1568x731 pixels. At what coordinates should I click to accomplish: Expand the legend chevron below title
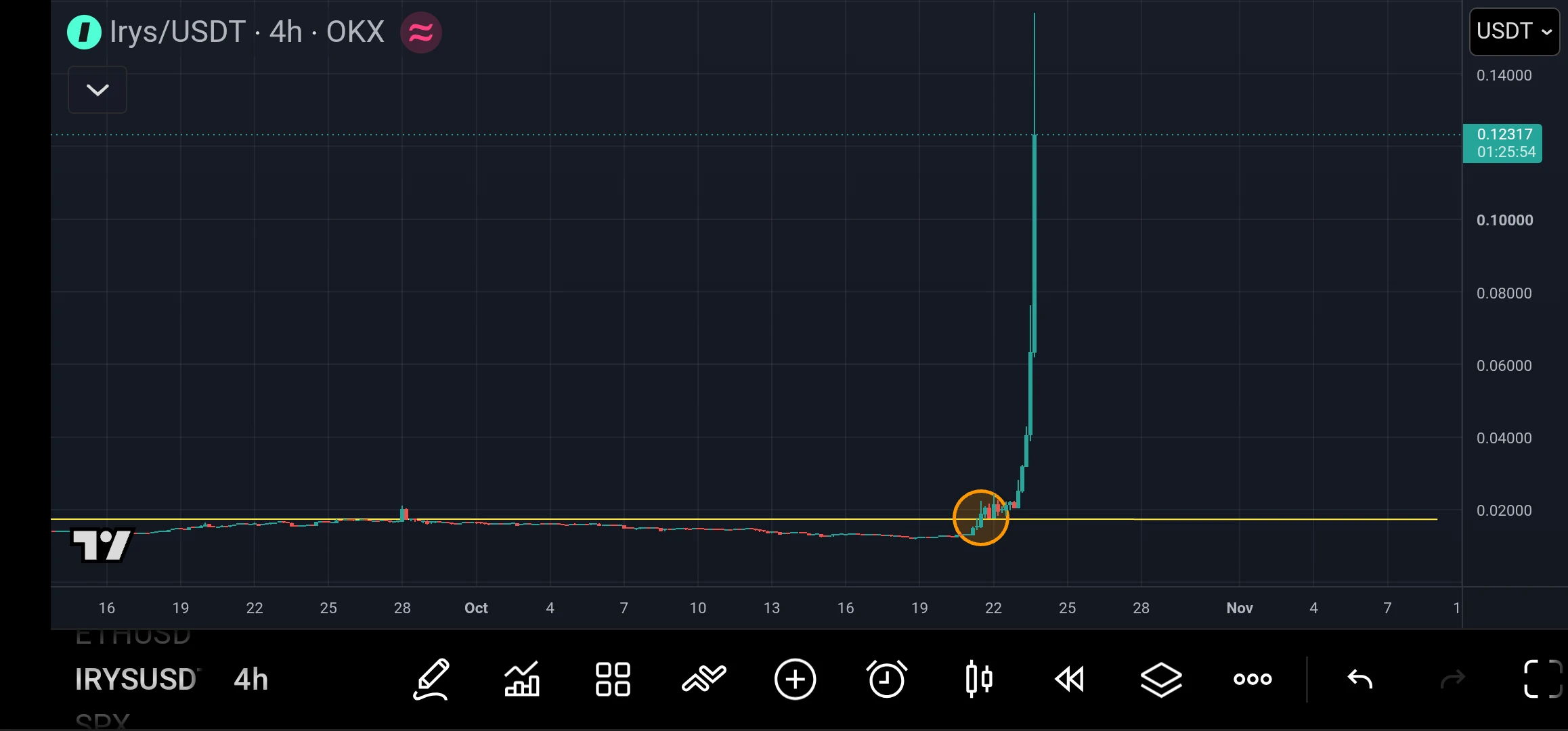[x=97, y=89]
